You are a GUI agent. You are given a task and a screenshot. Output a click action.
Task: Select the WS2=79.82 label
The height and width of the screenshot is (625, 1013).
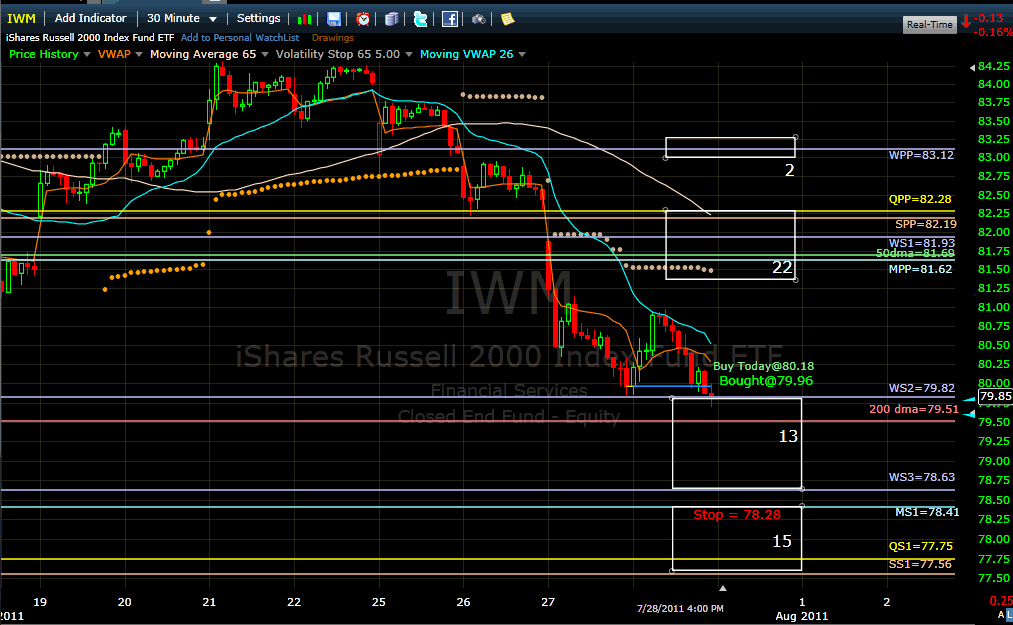tap(921, 388)
